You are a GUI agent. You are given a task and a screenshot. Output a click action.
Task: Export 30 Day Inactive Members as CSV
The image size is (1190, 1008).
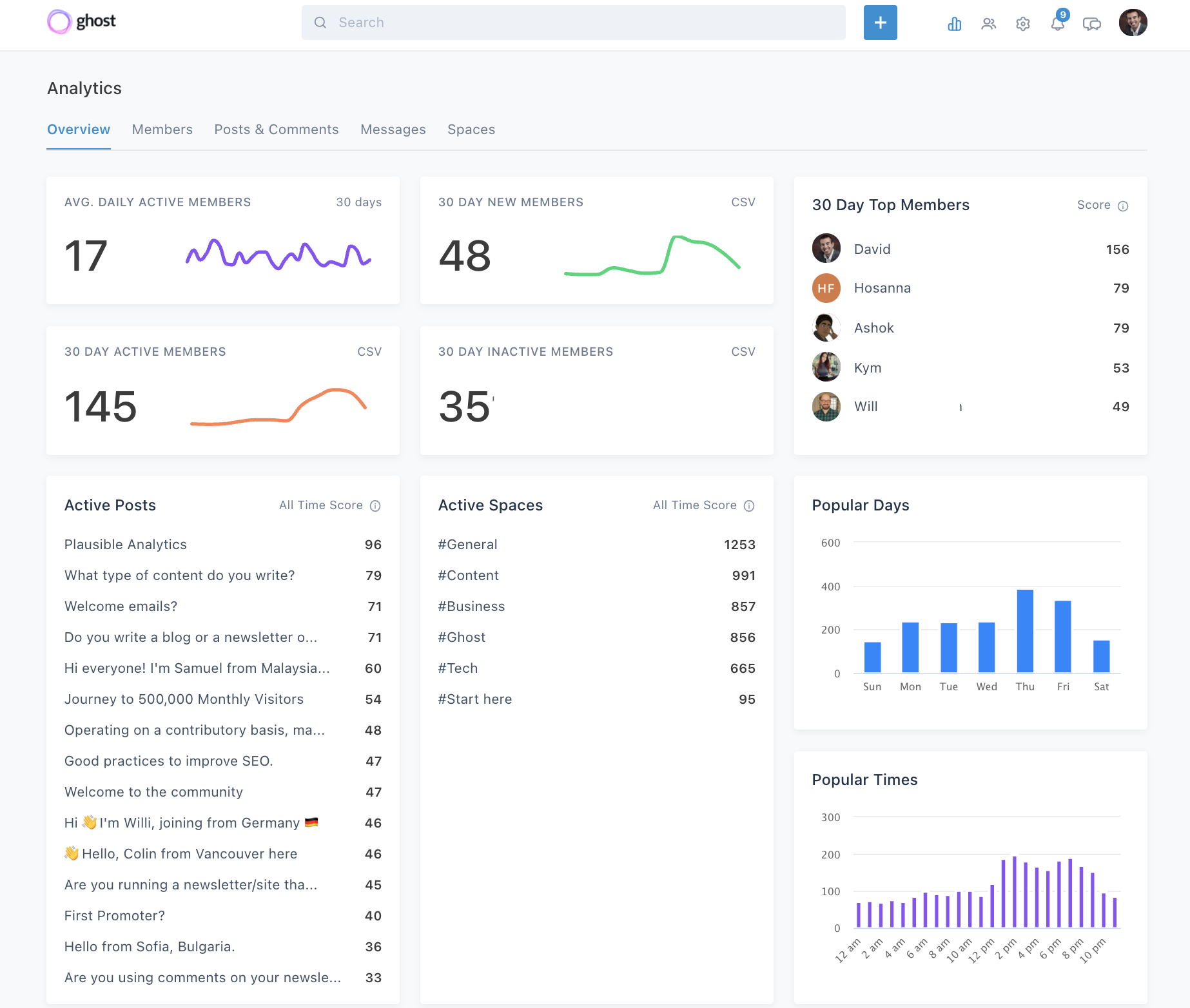[743, 351]
